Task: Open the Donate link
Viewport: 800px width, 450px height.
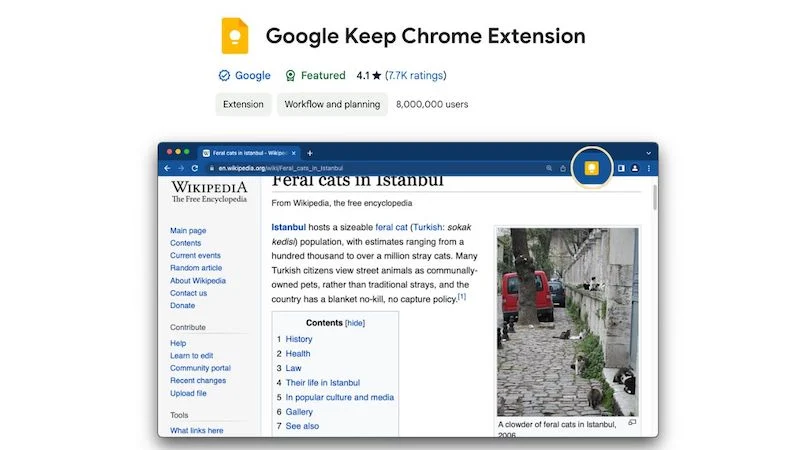Action: pos(183,305)
